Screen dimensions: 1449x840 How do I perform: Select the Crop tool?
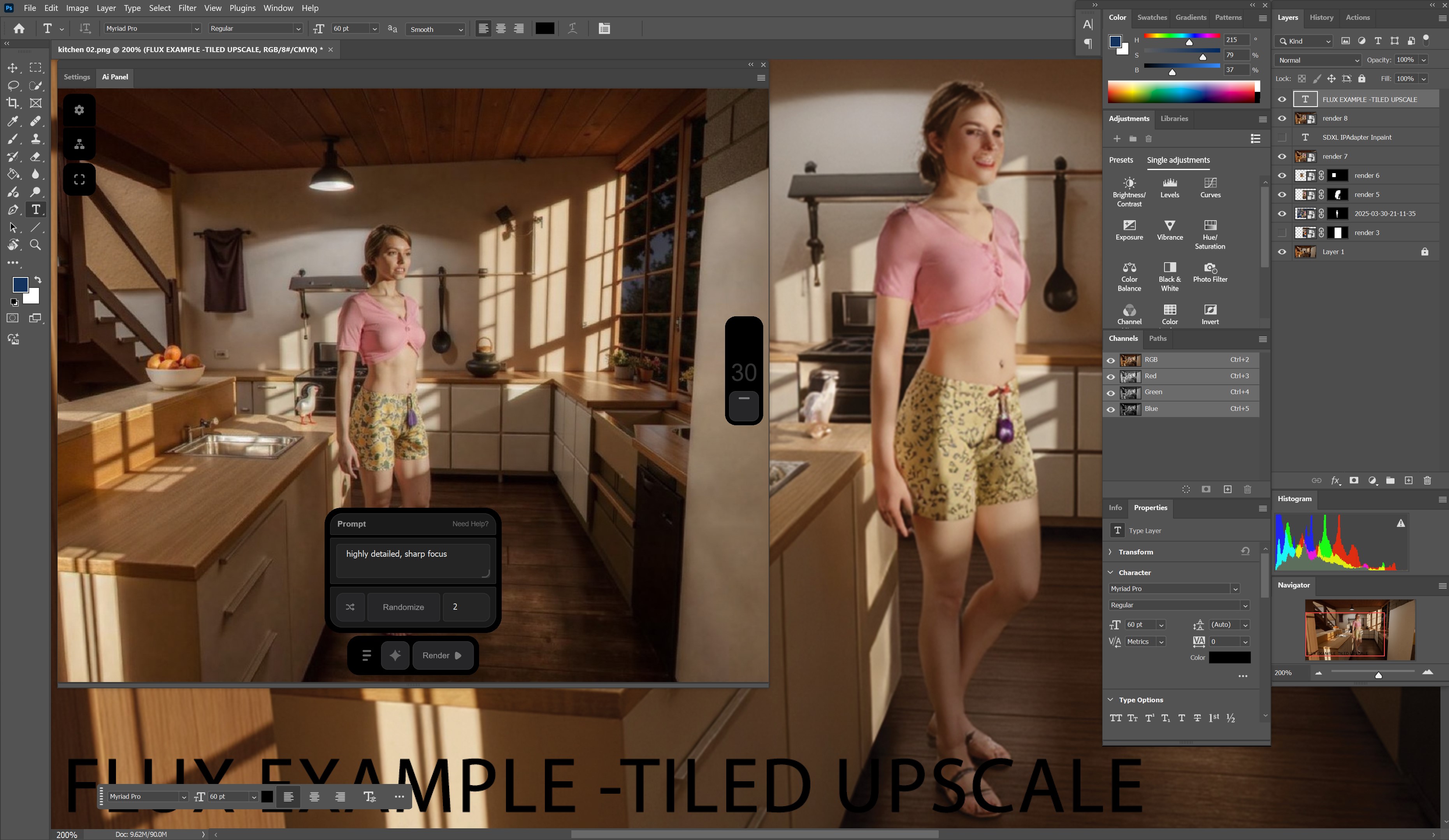pos(13,103)
